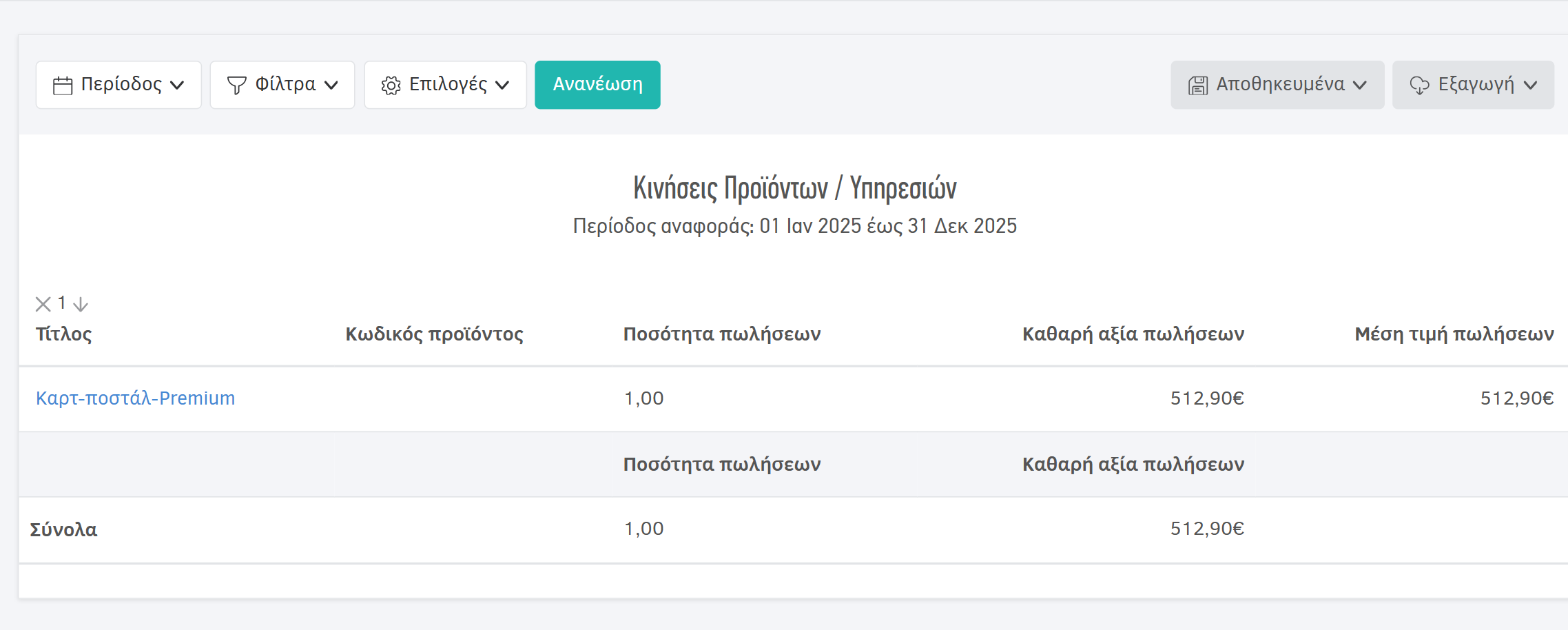
Task: Click the funnel icon in Φίλτρα
Action: tap(237, 85)
